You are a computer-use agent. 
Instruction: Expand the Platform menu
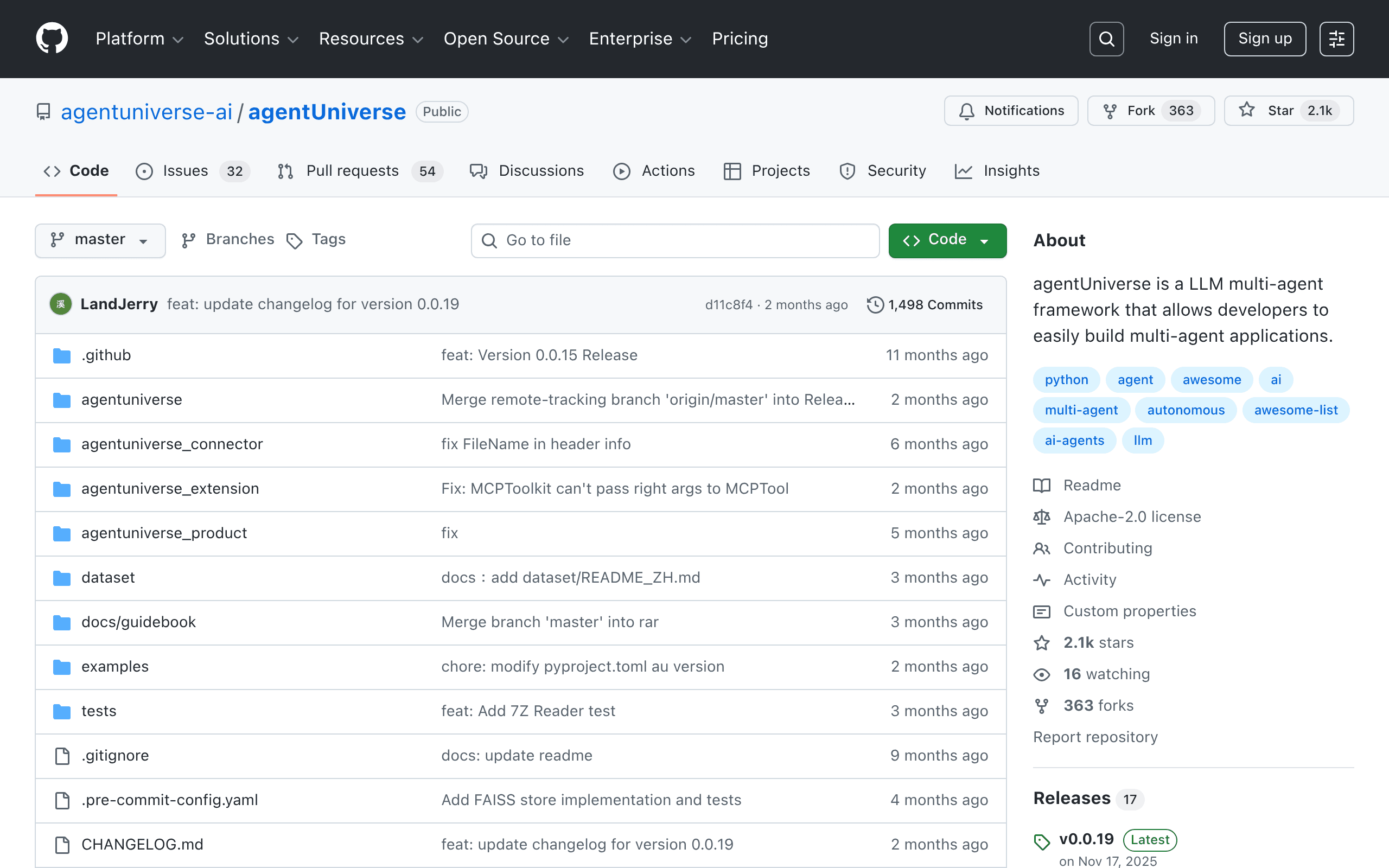pyautogui.click(x=139, y=39)
